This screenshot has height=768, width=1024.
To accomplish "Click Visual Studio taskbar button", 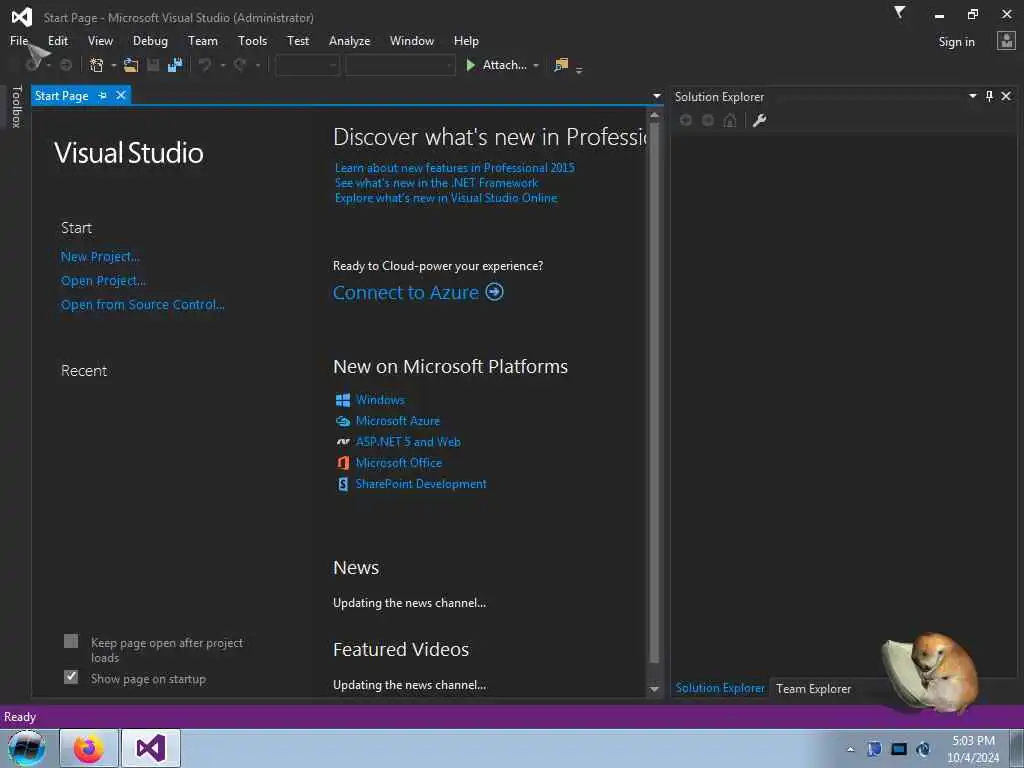I will [151, 748].
